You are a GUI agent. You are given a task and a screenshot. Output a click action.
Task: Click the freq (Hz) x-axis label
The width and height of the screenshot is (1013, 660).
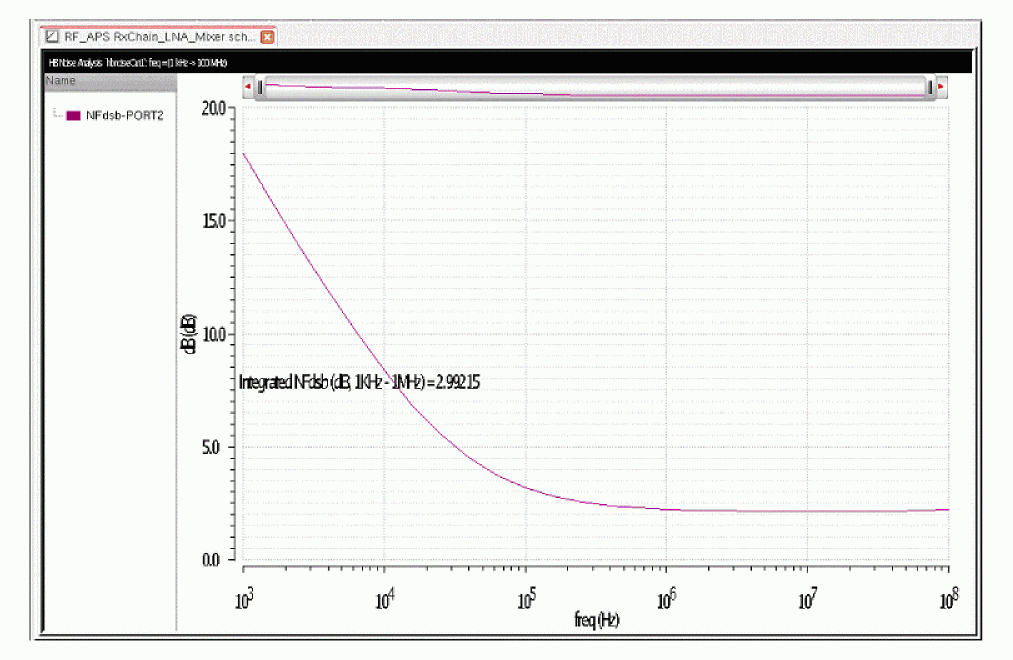coord(596,620)
